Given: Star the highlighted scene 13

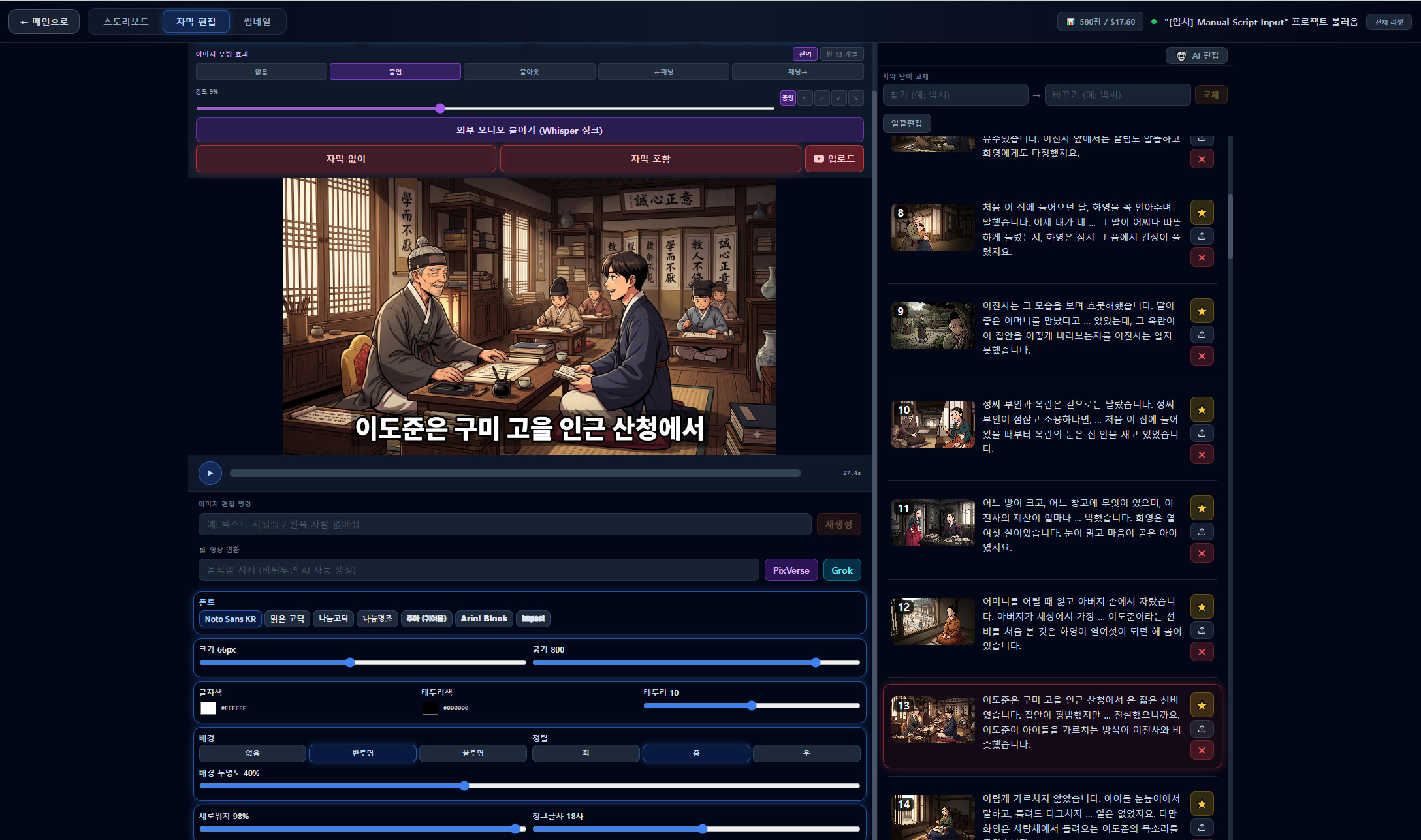Looking at the screenshot, I should point(1202,706).
